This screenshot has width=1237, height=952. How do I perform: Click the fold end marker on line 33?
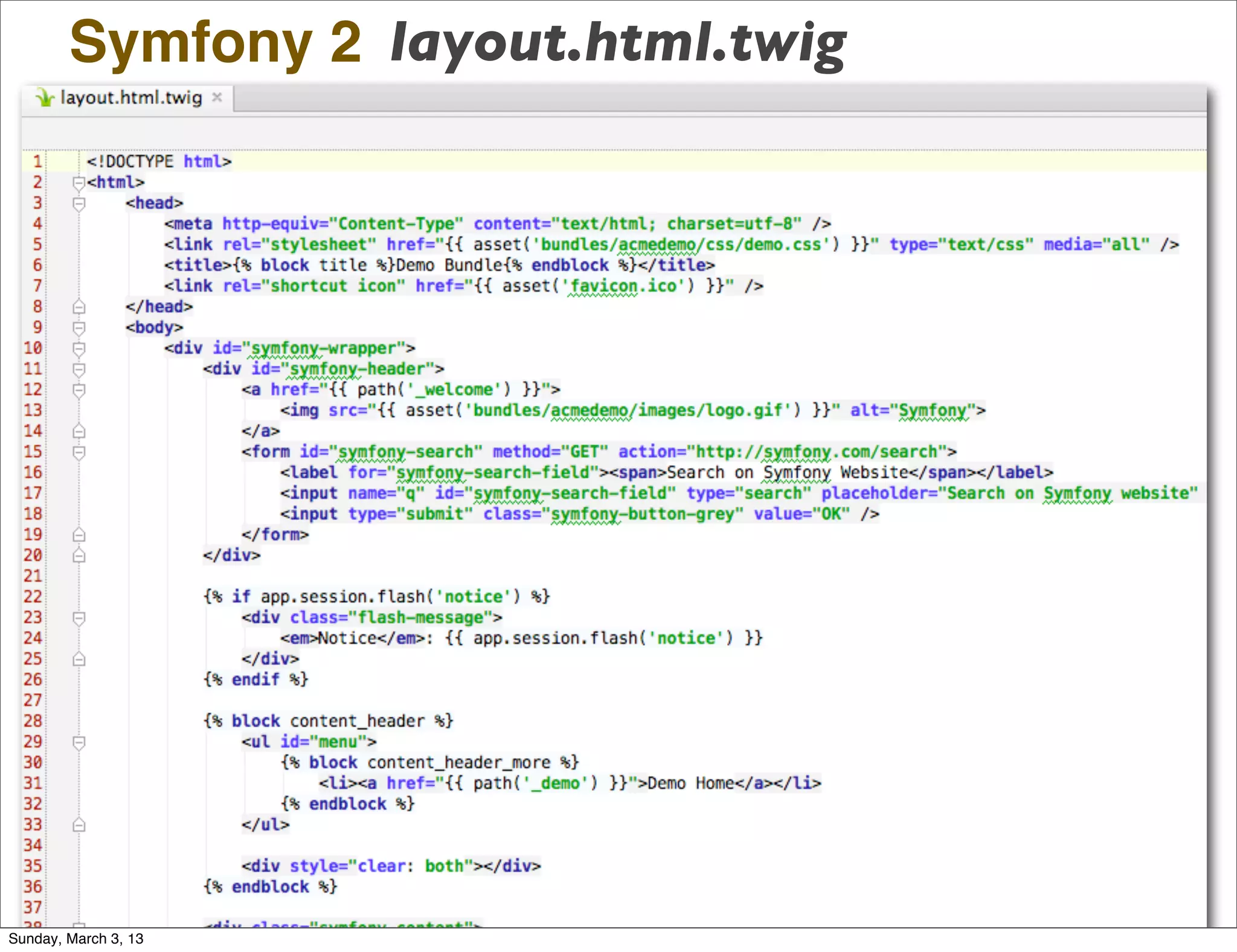click(x=79, y=825)
